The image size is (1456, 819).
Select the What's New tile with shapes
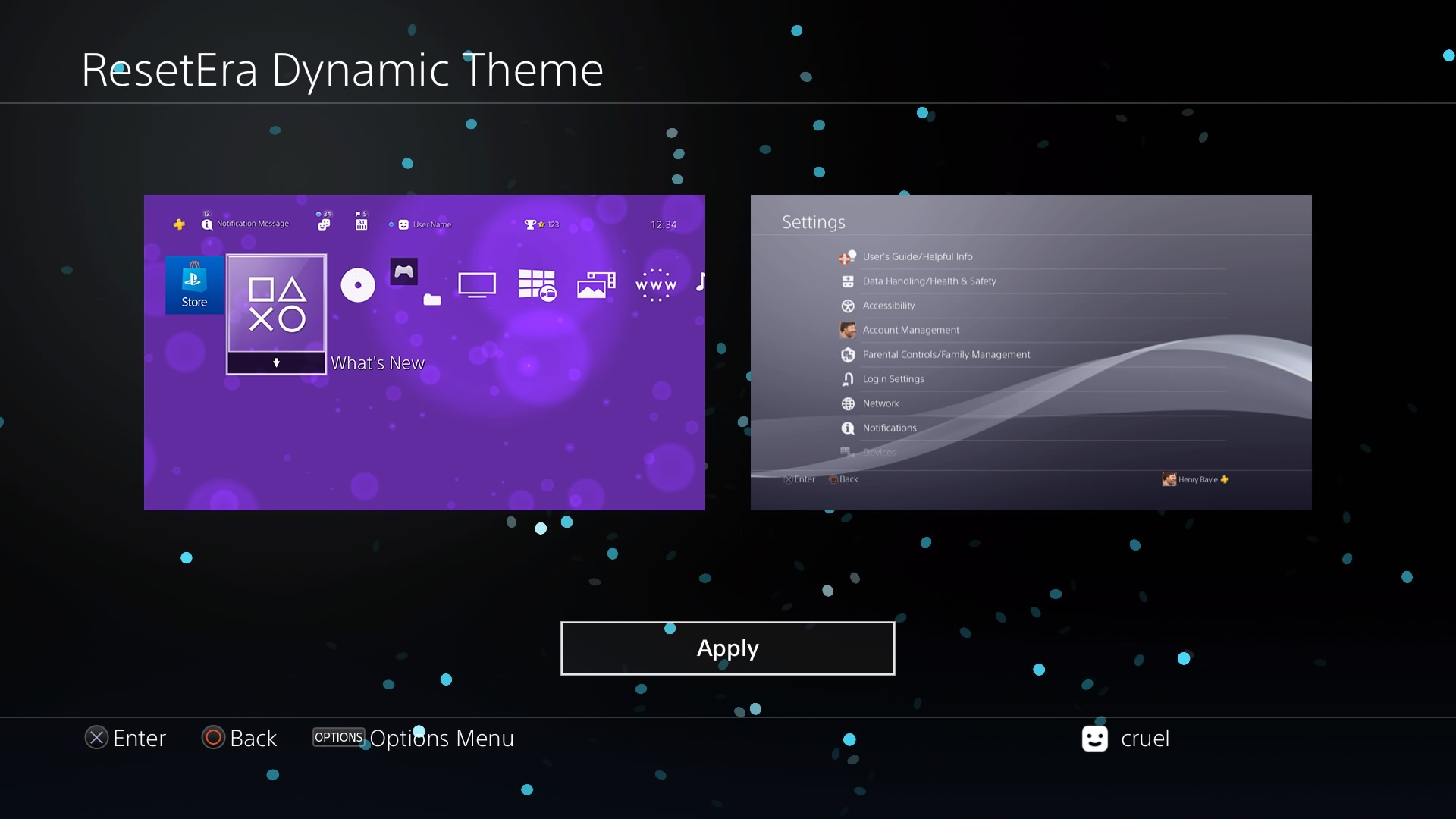277,304
